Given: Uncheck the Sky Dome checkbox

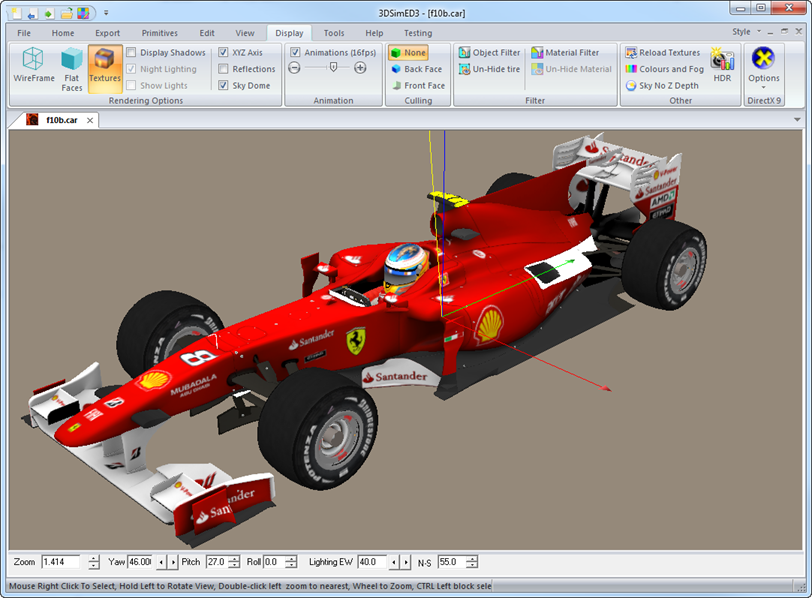Looking at the screenshot, I should pyautogui.click(x=223, y=85).
